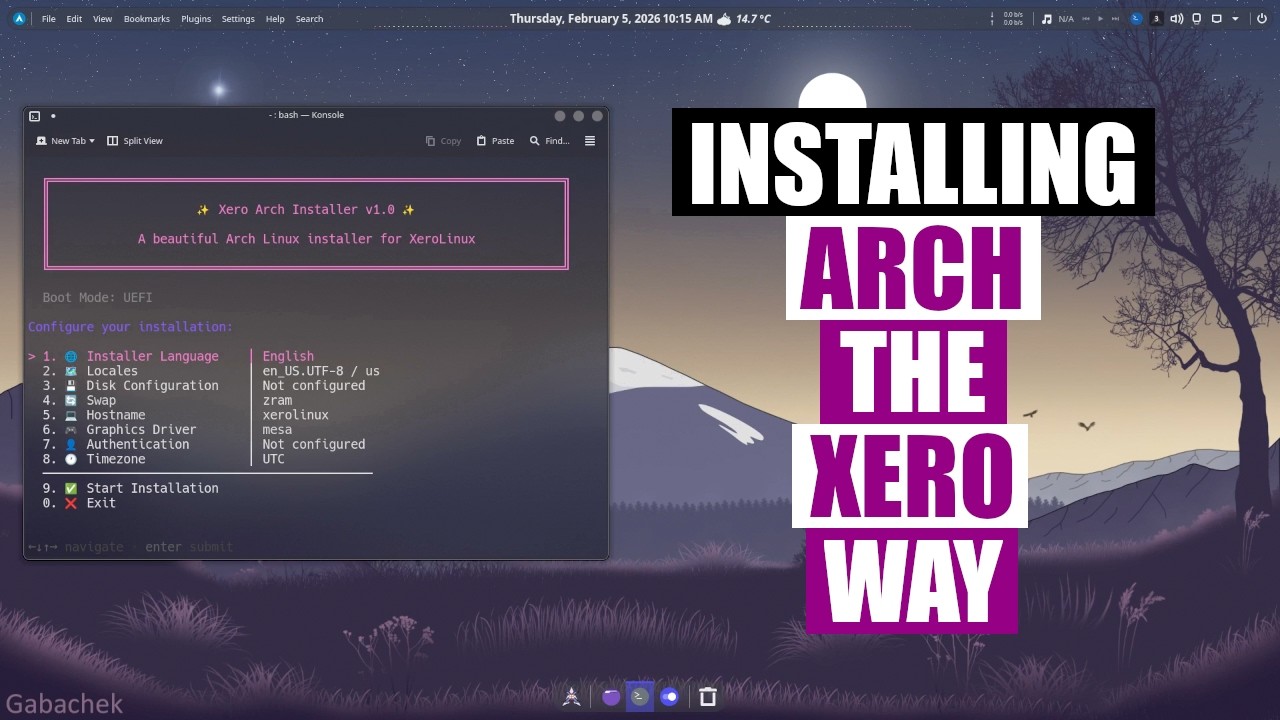Viewport: 1280px width, 720px height.
Task: Click the removable device tray icon
Action: point(1197,18)
